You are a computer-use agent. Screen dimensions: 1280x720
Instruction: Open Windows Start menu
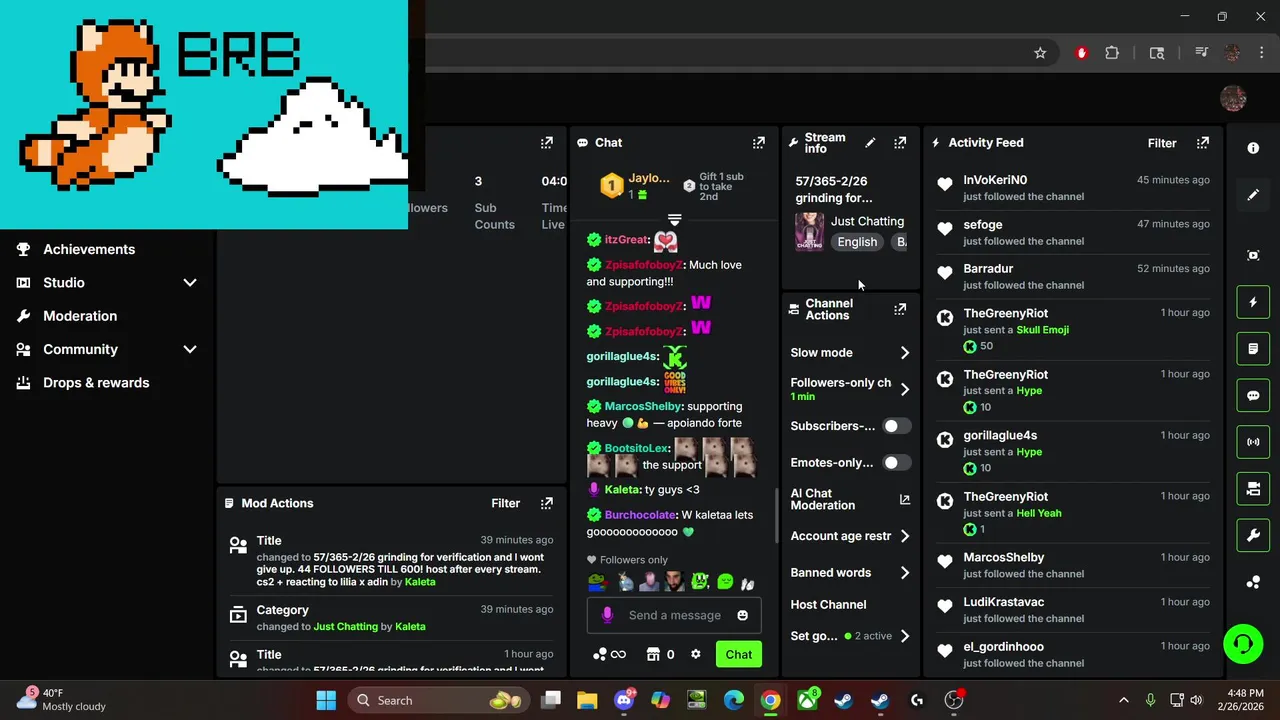326,700
